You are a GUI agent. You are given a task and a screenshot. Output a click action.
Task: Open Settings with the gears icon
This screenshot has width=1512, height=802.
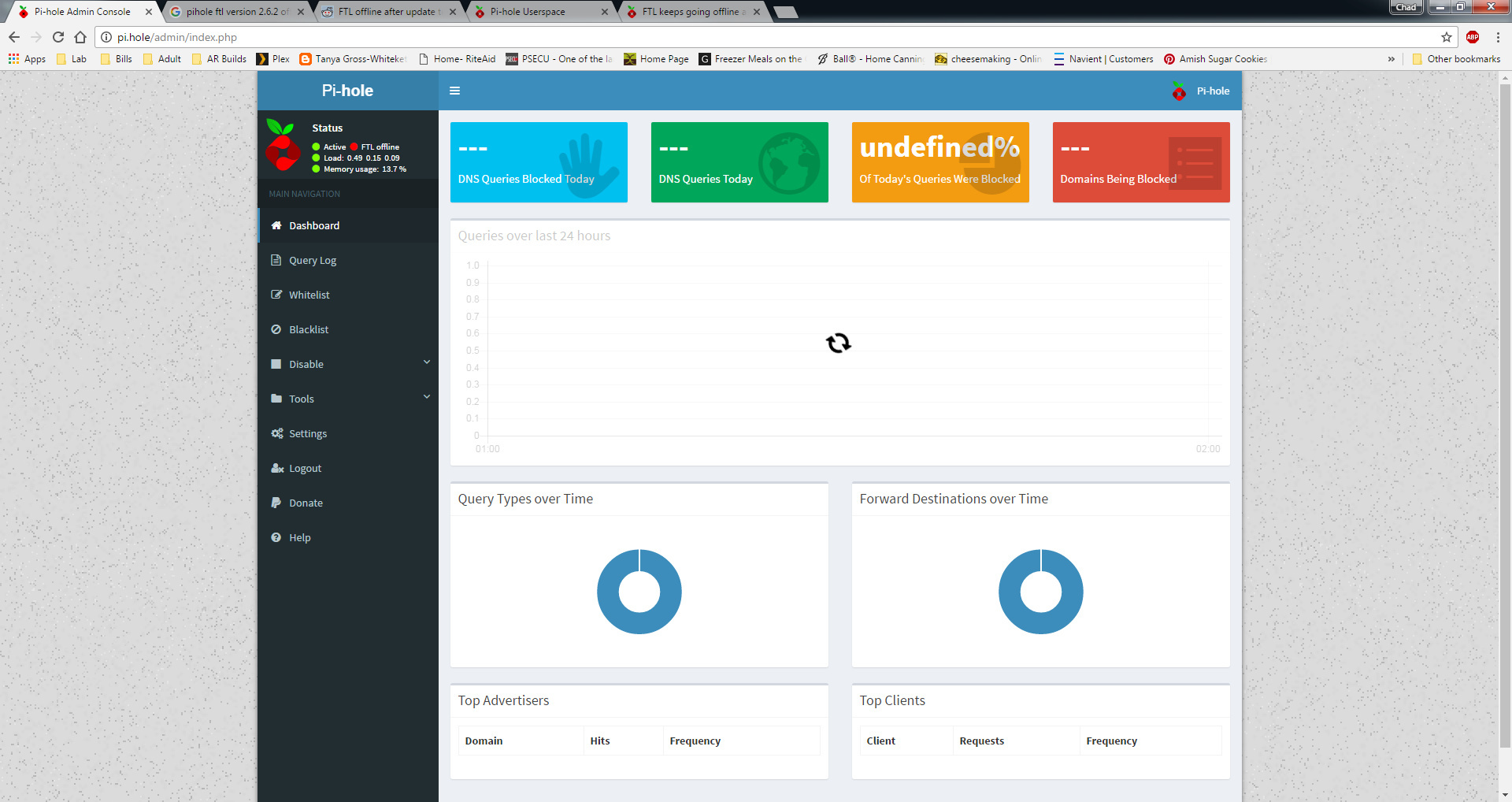[x=276, y=433]
